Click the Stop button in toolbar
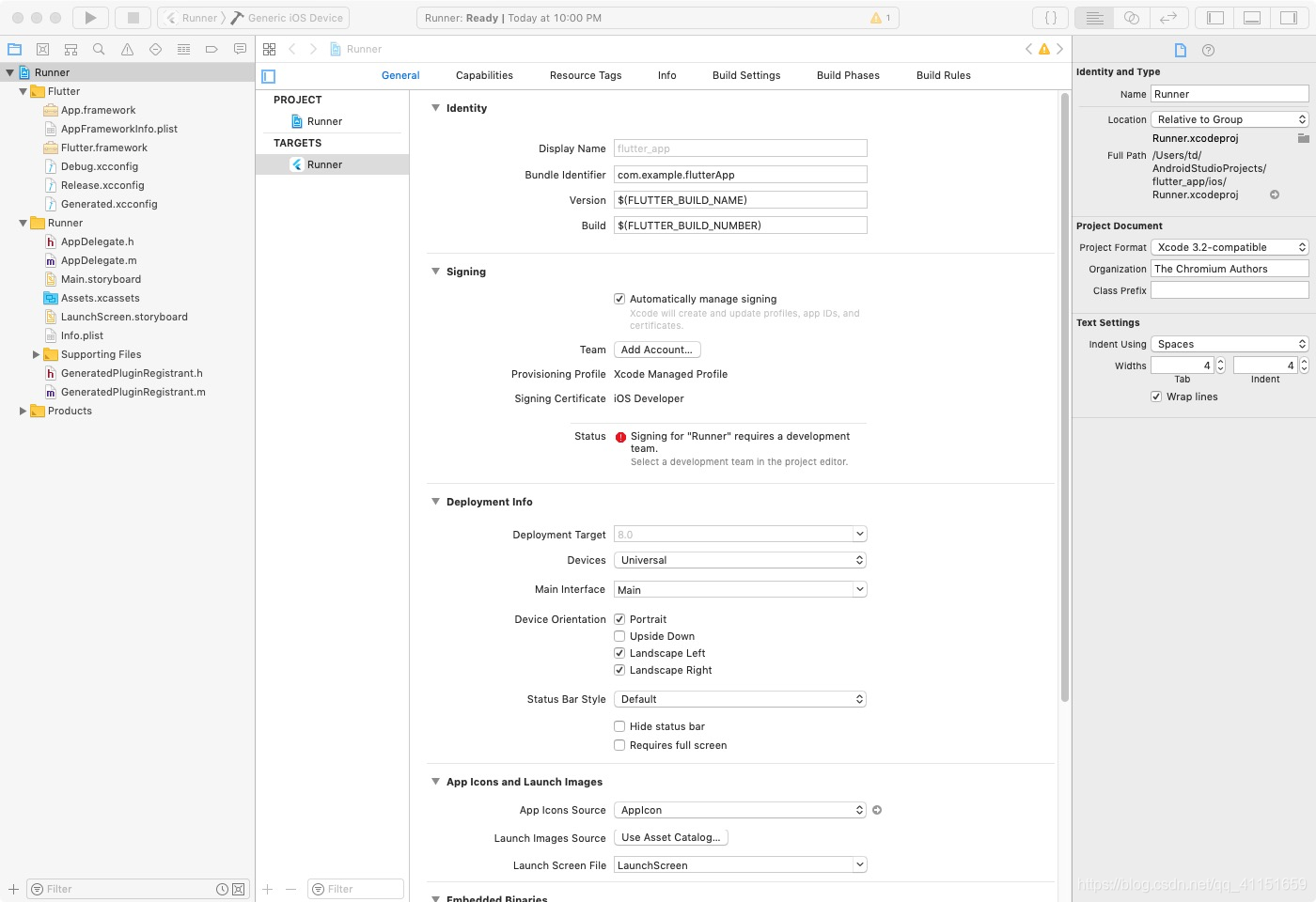The width and height of the screenshot is (1316, 902). coord(133,18)
